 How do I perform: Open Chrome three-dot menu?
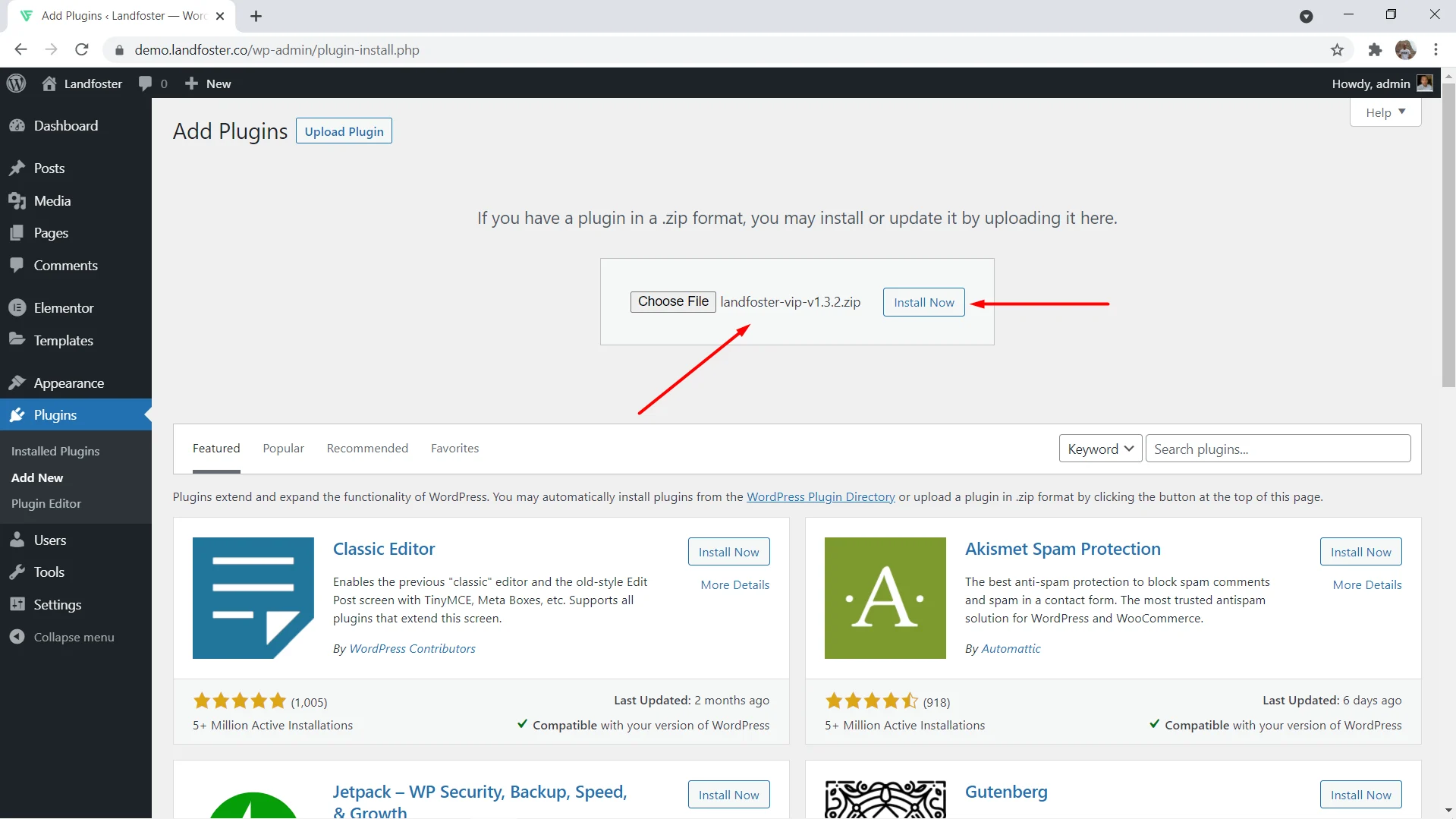(x=1436, y=50)
